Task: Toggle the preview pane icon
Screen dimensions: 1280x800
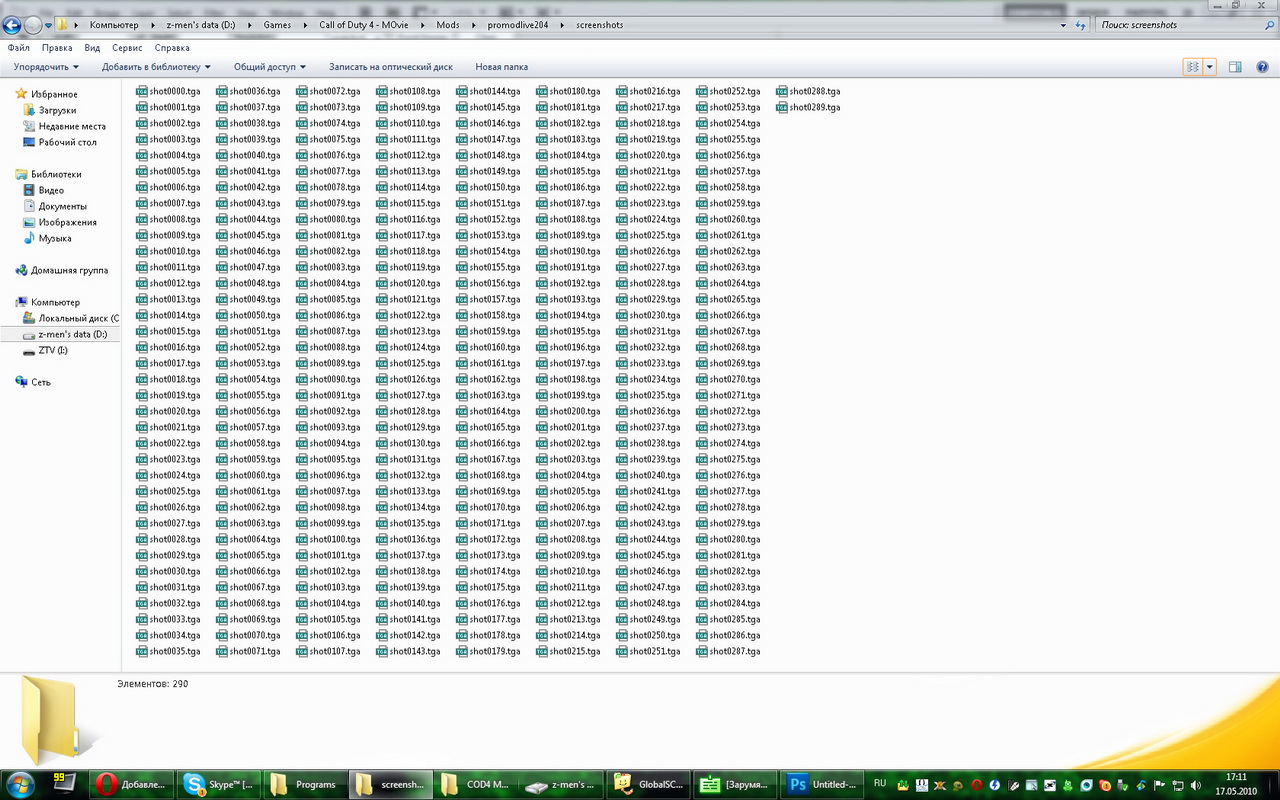Action: pyautogui.click(x=1235, y=67)
